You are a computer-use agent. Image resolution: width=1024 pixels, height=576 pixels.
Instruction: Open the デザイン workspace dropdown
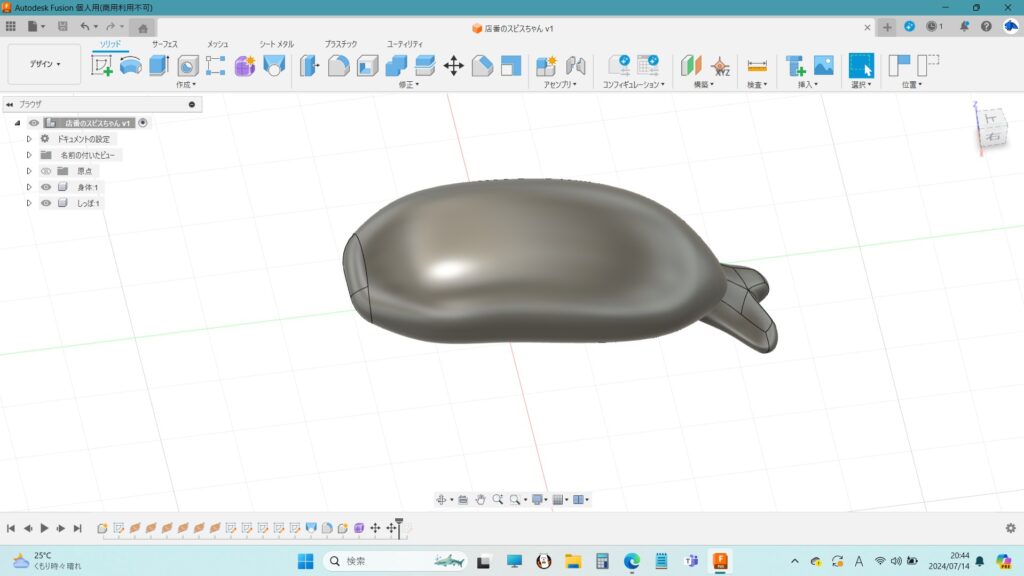(44, 64)
